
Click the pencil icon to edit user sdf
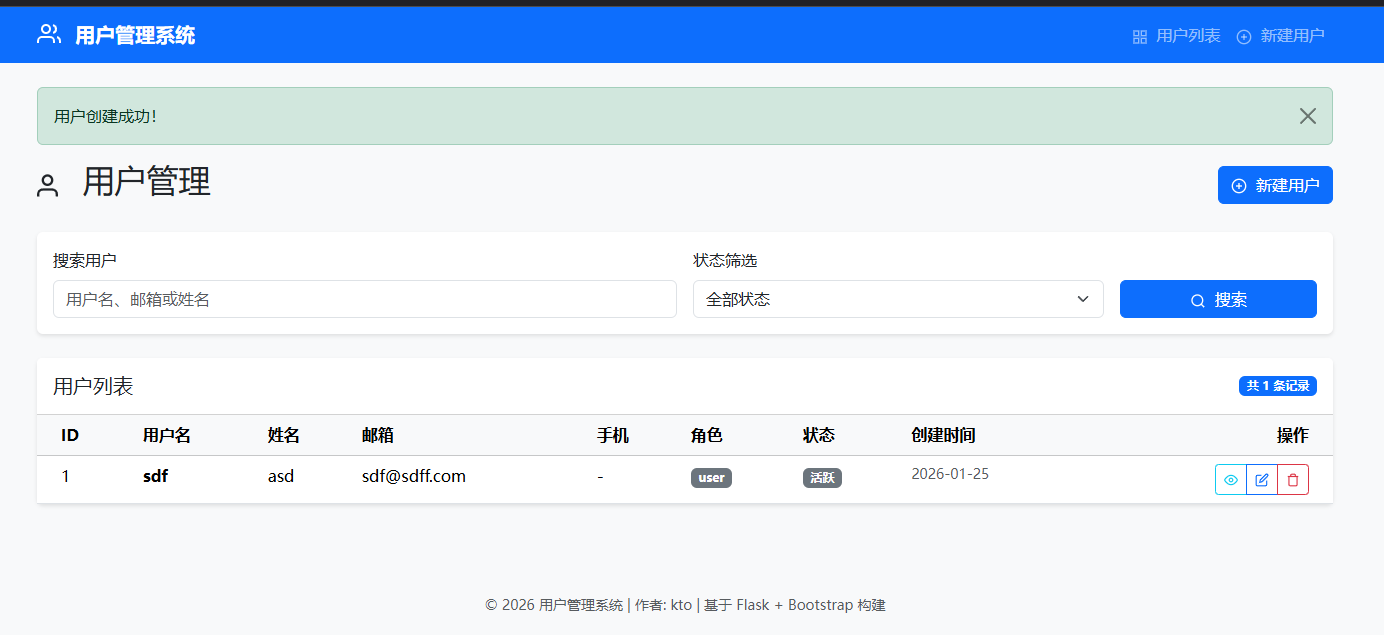1261,479
